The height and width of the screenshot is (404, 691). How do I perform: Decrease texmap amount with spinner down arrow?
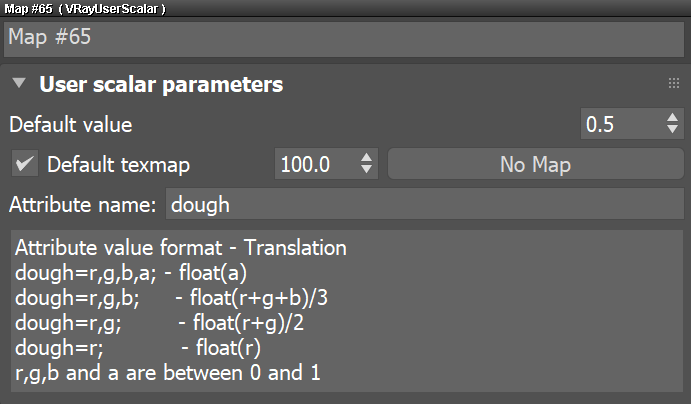pos(367,171)
